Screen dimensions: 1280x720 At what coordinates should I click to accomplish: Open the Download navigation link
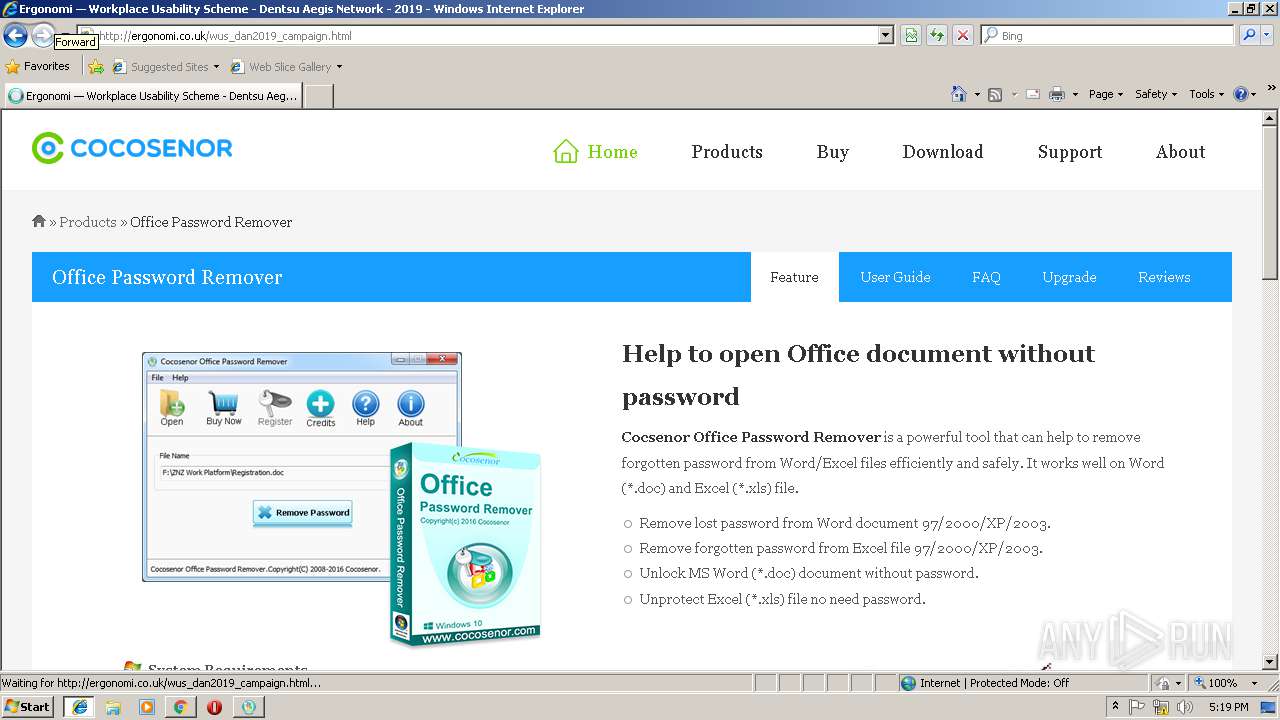[943, 152]
